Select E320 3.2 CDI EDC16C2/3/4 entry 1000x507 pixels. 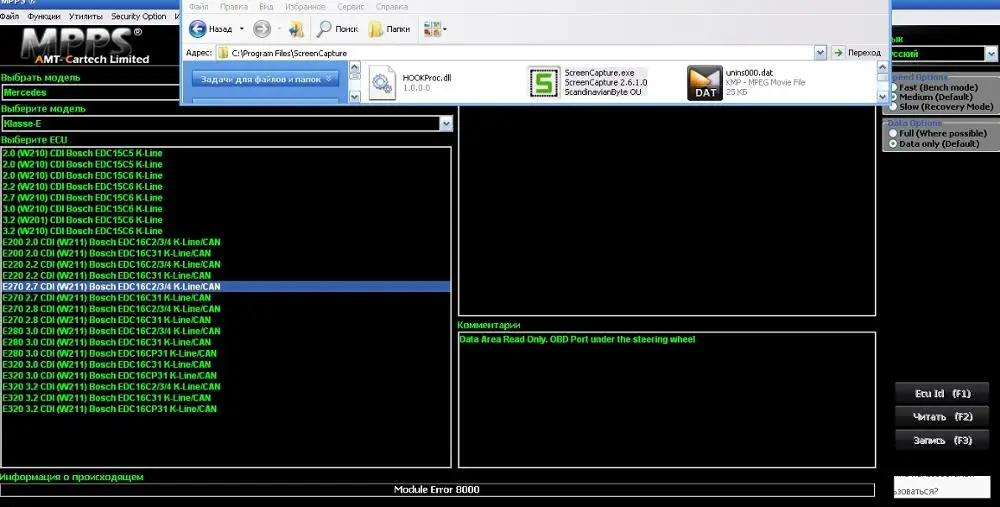tap(112, 386)
